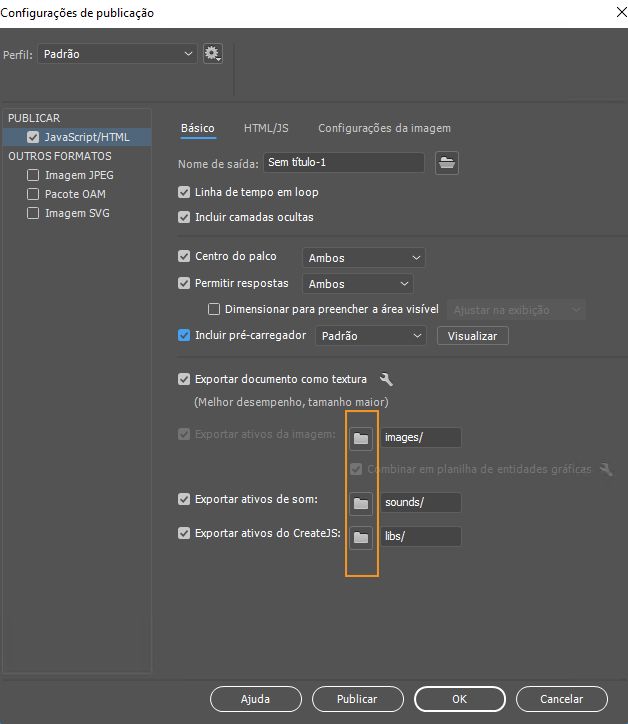Click the Publicar button
The image size is (628, 724).
click(x=357, y=699)
